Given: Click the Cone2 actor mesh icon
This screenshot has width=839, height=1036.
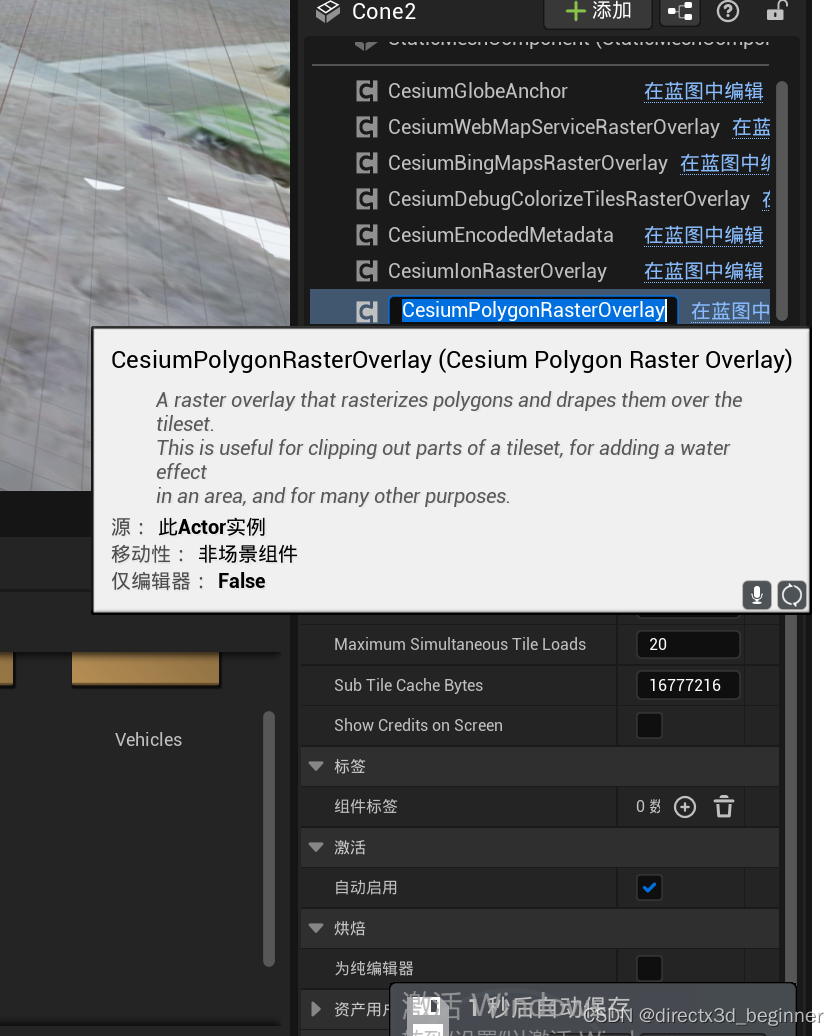Looking at the screenshot, I should click(x=328, y=11).
